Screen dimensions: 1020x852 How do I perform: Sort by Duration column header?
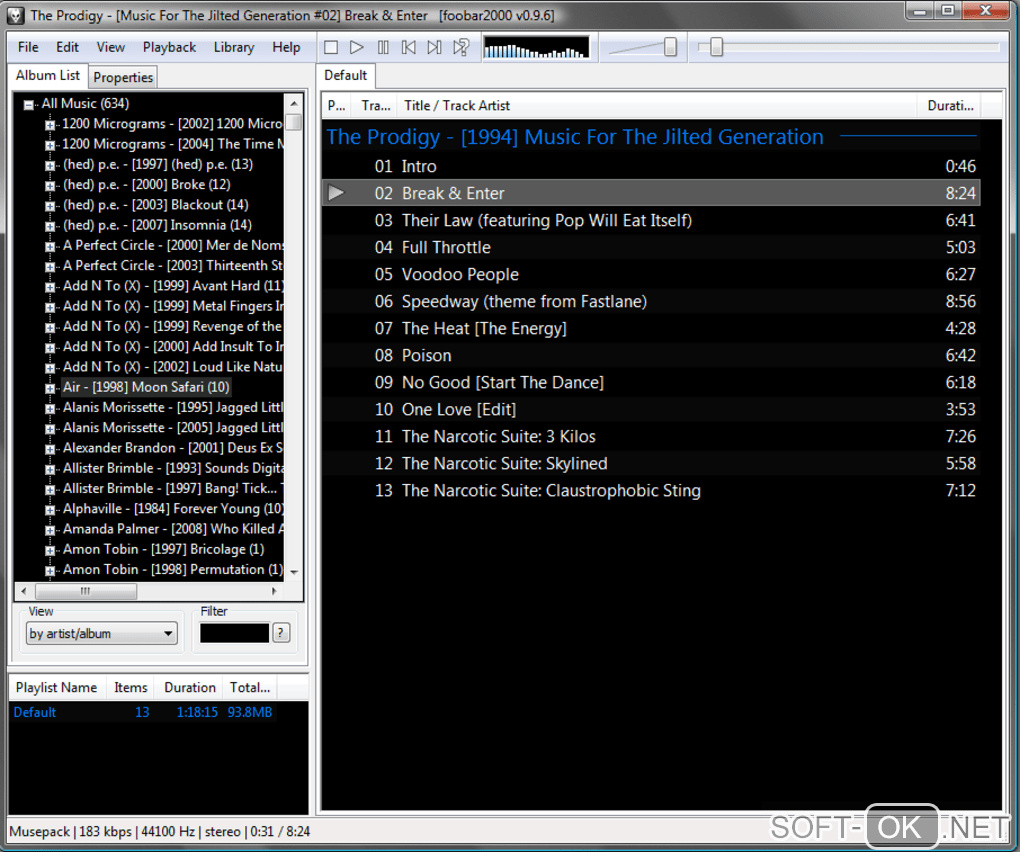tap(950, 105)
